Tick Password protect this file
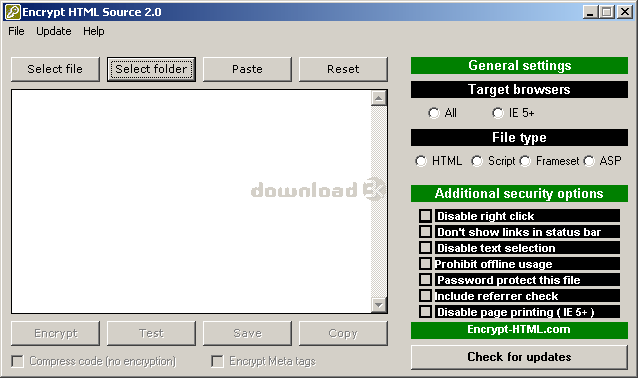 [x=426, y=280]
